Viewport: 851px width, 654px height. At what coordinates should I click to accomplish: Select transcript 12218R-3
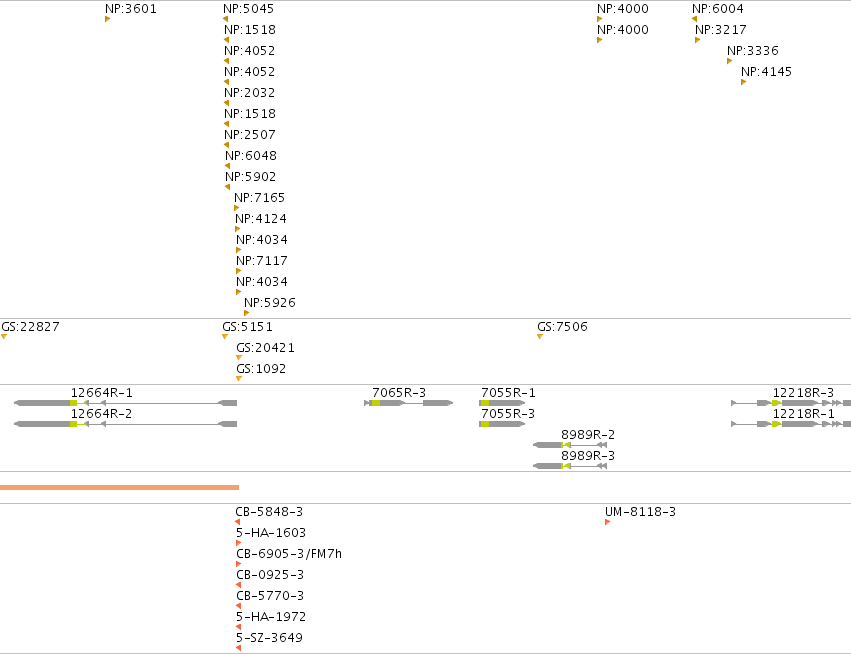[x=791, y=403]
